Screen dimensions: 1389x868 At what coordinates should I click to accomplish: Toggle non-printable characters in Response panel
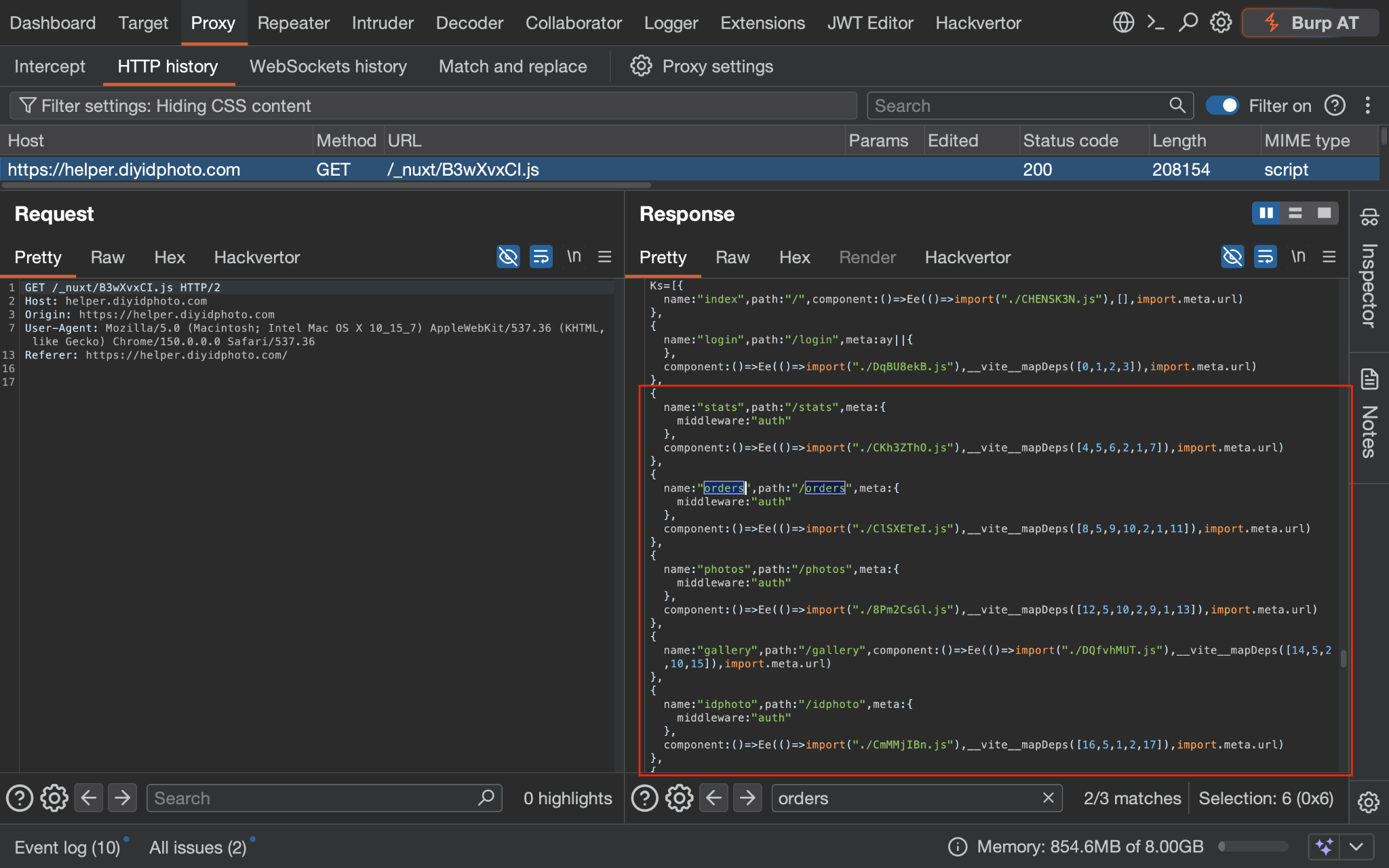pos(1298,256)
